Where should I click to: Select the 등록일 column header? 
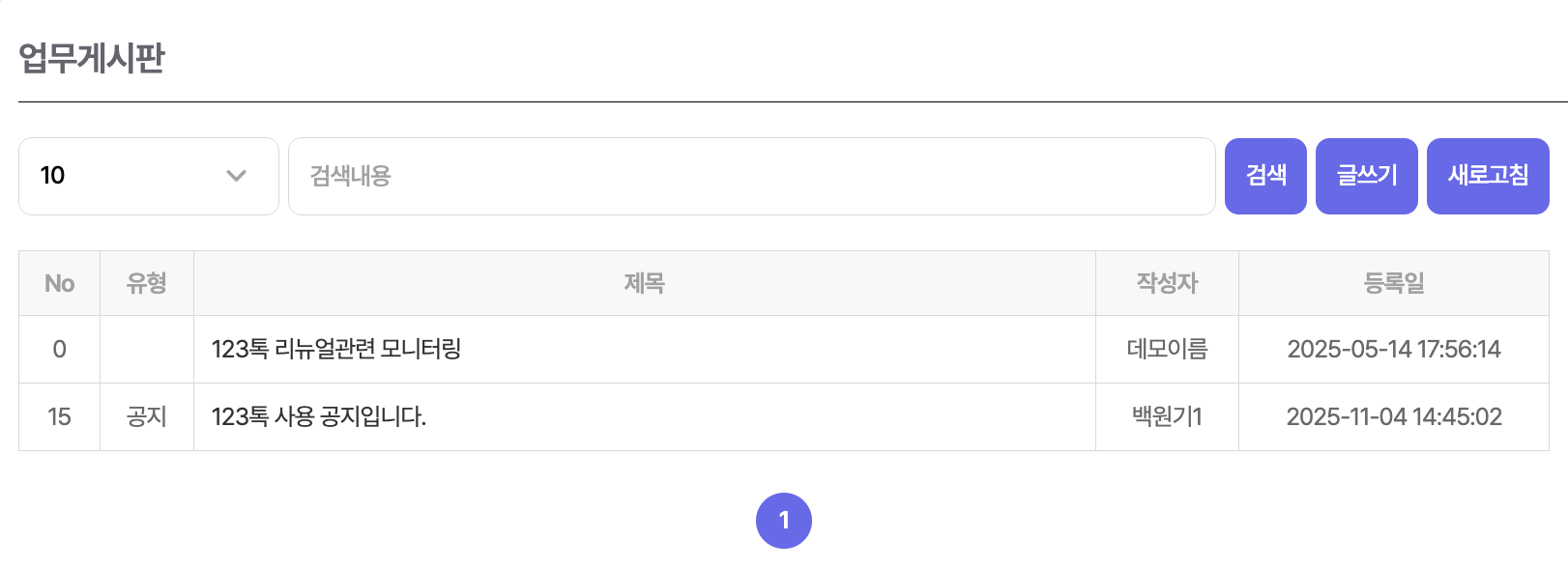pos(1393,283)
